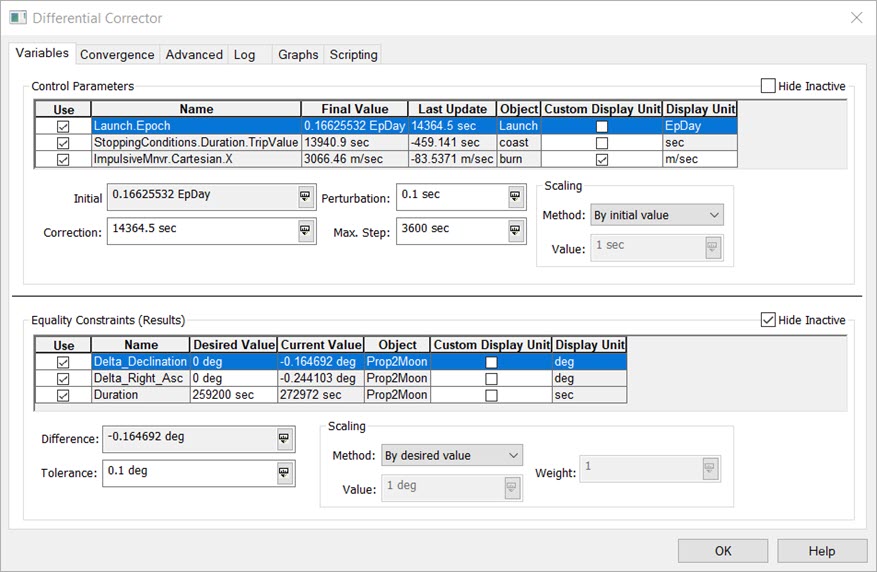The height and width of the screenshot is (572, 877).
Task: Click the unit icon beside Perturbation field
Action: click(x=515, y=197)
